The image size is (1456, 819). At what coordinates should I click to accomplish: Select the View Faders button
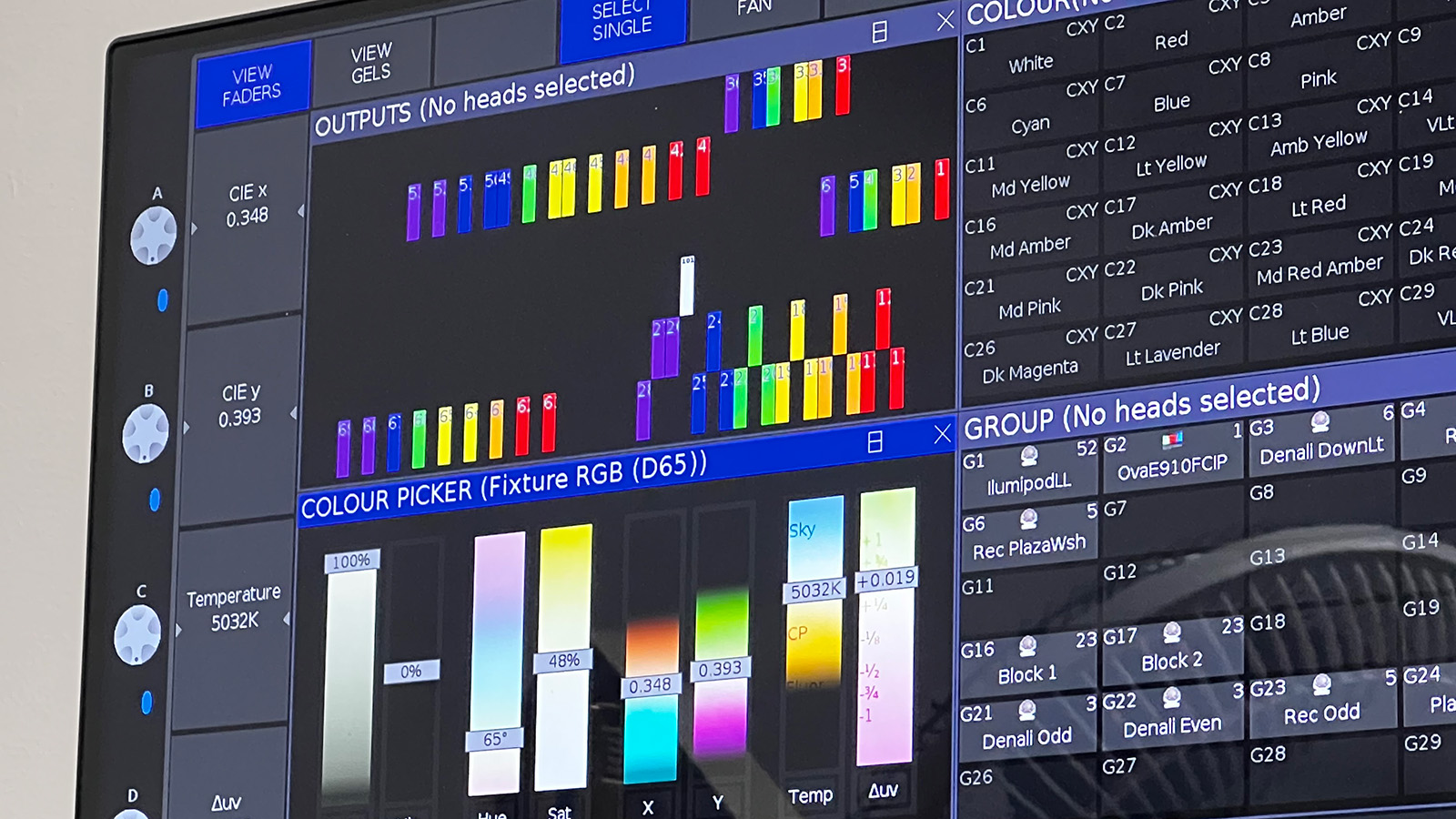pos(253,84)
